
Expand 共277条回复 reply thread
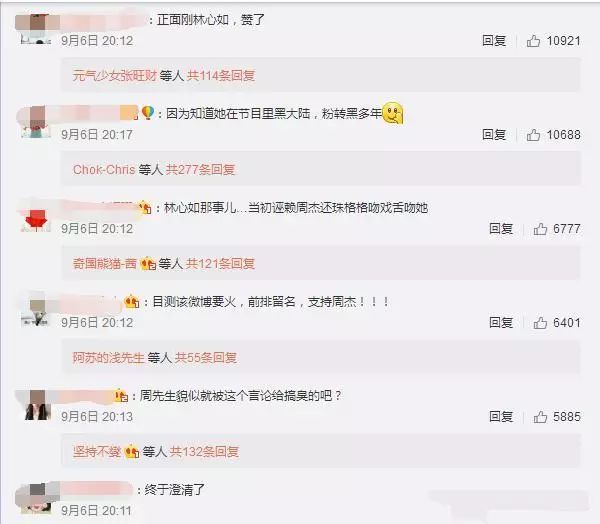click(x=200, y=170)
